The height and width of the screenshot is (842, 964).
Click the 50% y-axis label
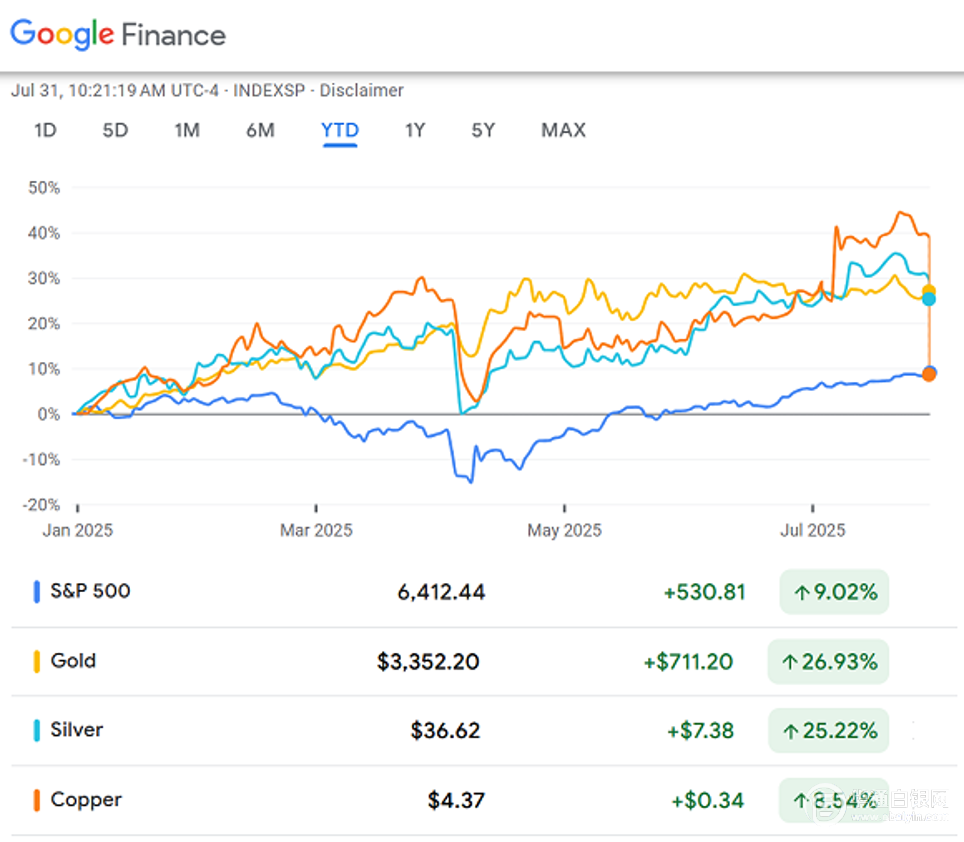tap(44, 187)
